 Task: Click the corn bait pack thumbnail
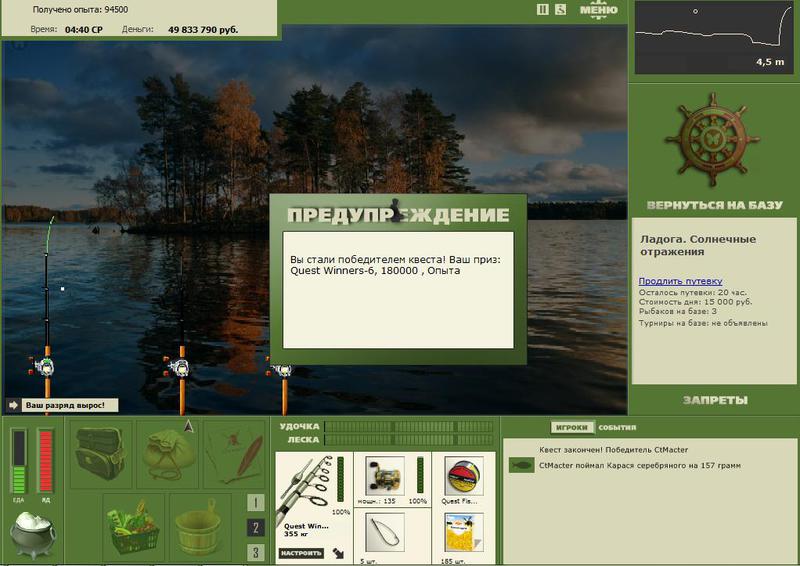pyautogui.click(x=464, y=533)
